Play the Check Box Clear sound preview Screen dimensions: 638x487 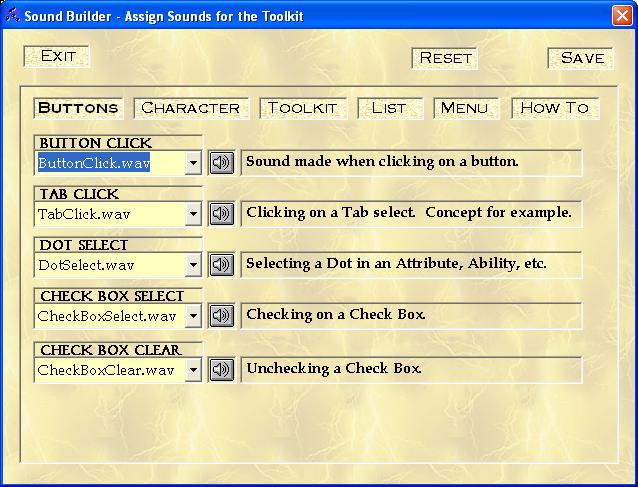(221, 370)
